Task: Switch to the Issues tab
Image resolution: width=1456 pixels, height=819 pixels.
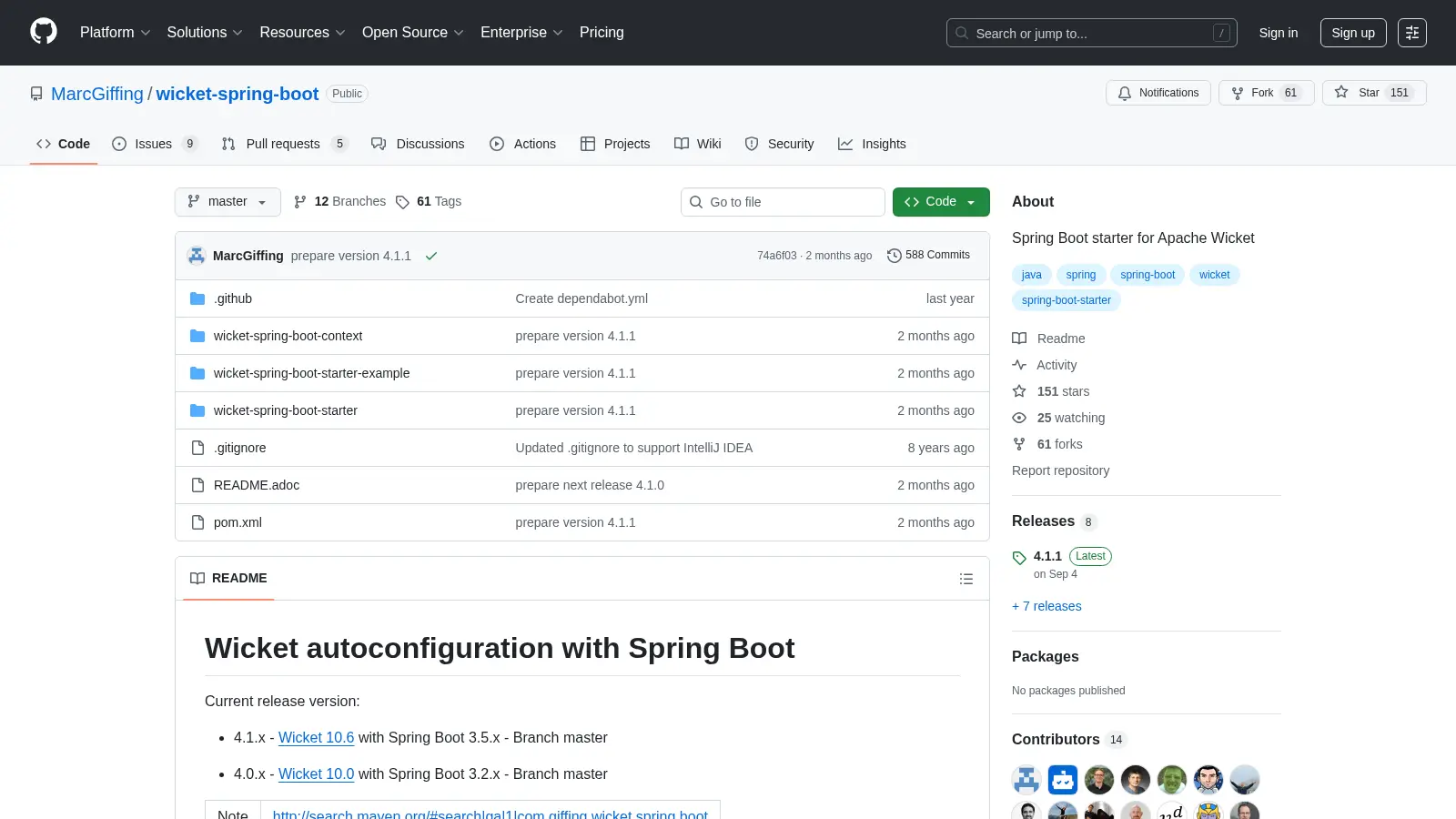Action: click(155, 144)
